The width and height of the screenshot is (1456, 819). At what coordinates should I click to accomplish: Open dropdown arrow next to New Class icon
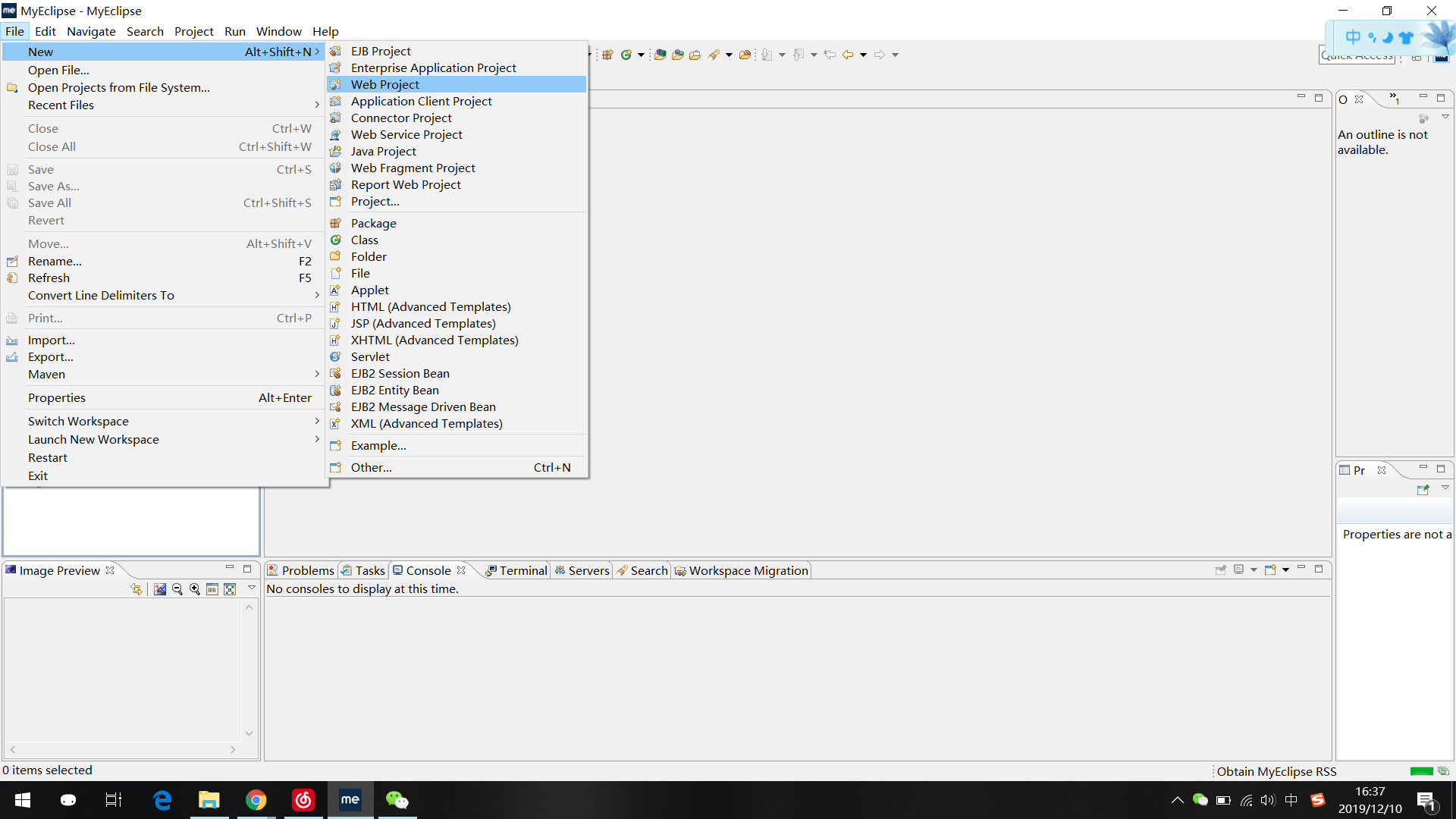tap(641, 55)
